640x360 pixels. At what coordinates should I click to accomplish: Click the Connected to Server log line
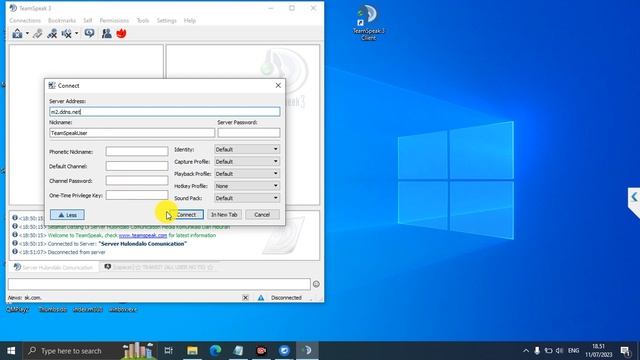(117, 244)
